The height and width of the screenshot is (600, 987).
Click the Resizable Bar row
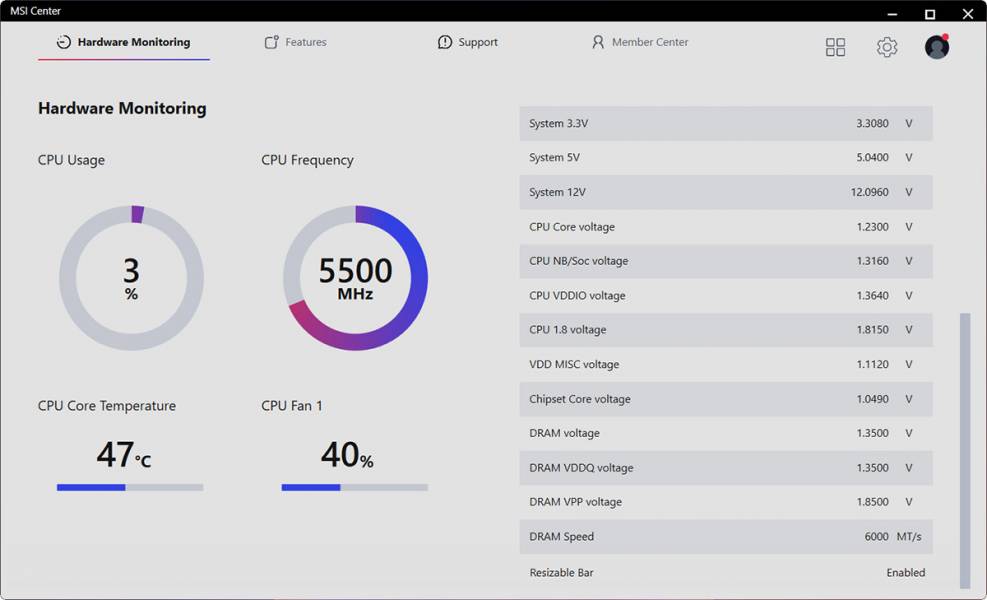tap(725, 573)
